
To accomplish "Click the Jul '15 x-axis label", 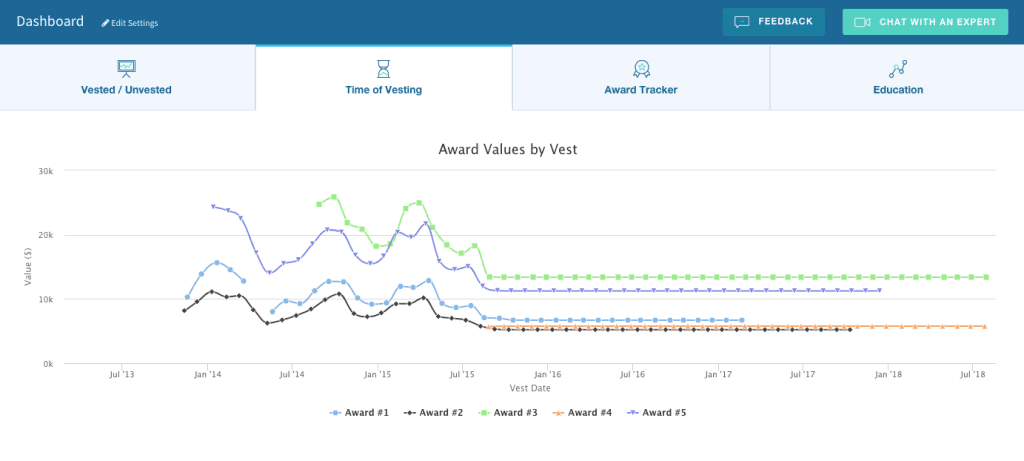I will click(x=462, y=375).
